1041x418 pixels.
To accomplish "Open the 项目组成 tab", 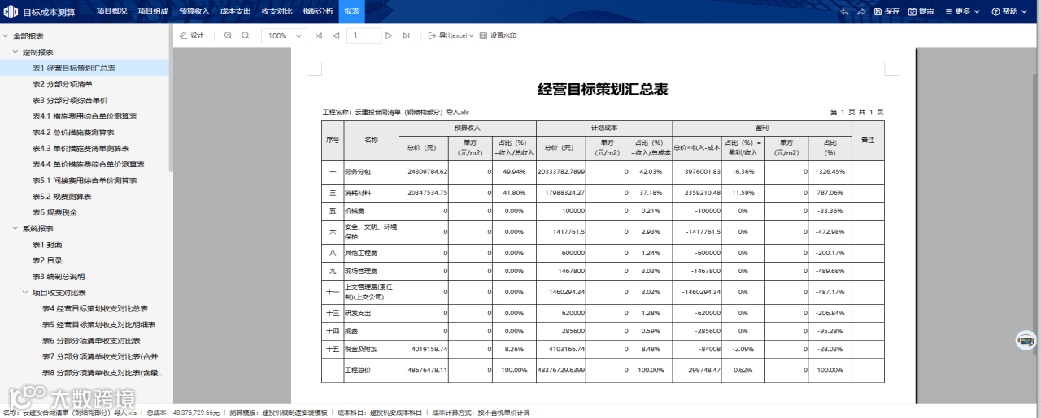I will click(151, 11).
